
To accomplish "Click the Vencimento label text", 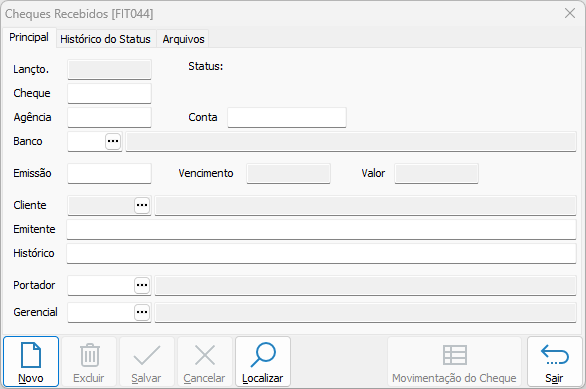I will click(x=206, y=173).
